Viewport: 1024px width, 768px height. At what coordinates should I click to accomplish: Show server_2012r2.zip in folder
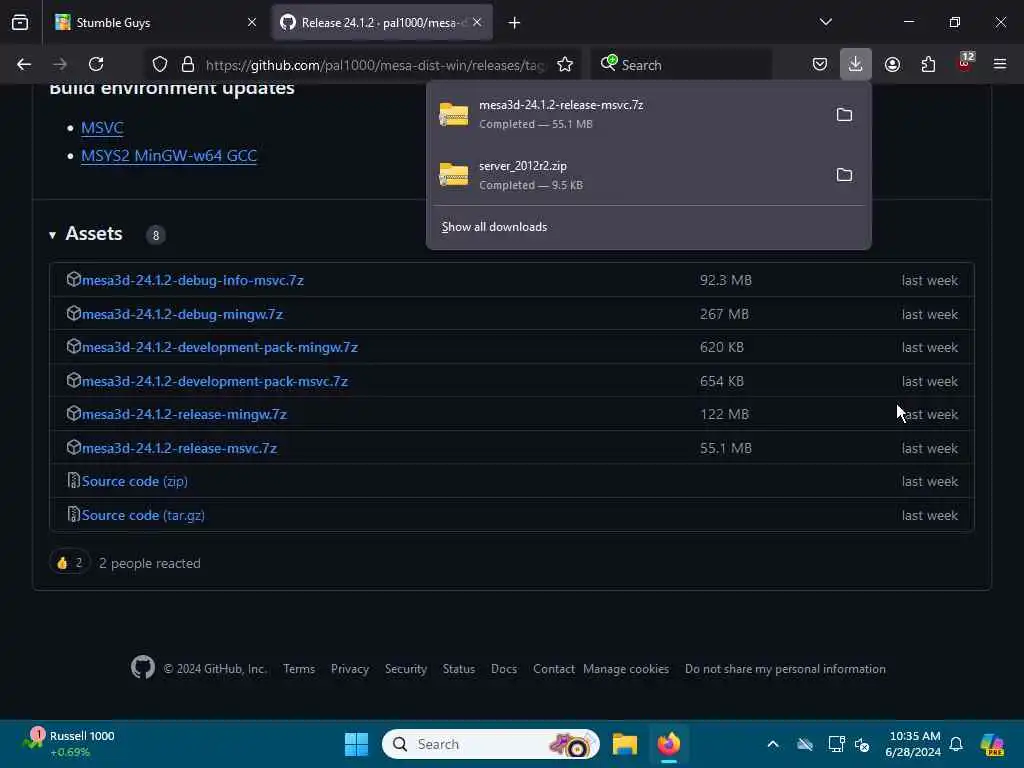click(844, 175)
